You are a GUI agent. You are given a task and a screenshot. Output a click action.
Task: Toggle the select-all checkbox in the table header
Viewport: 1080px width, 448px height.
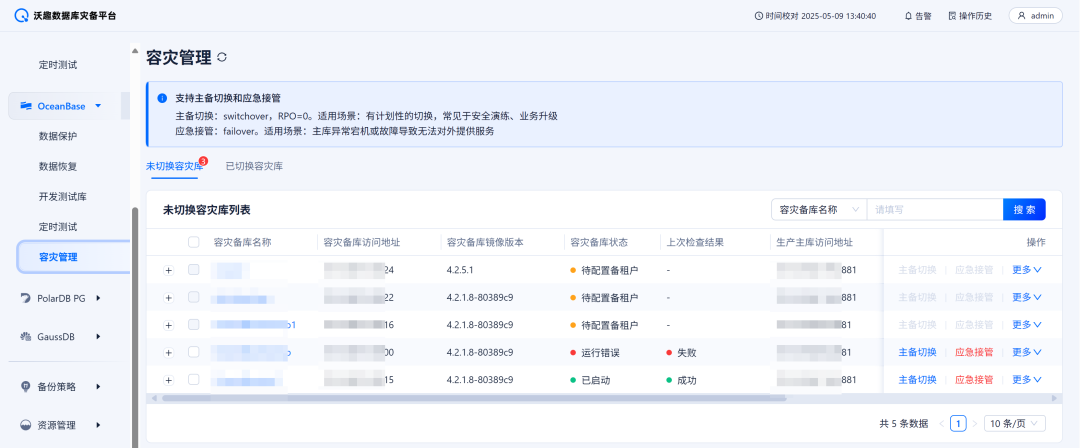point(194,242)
